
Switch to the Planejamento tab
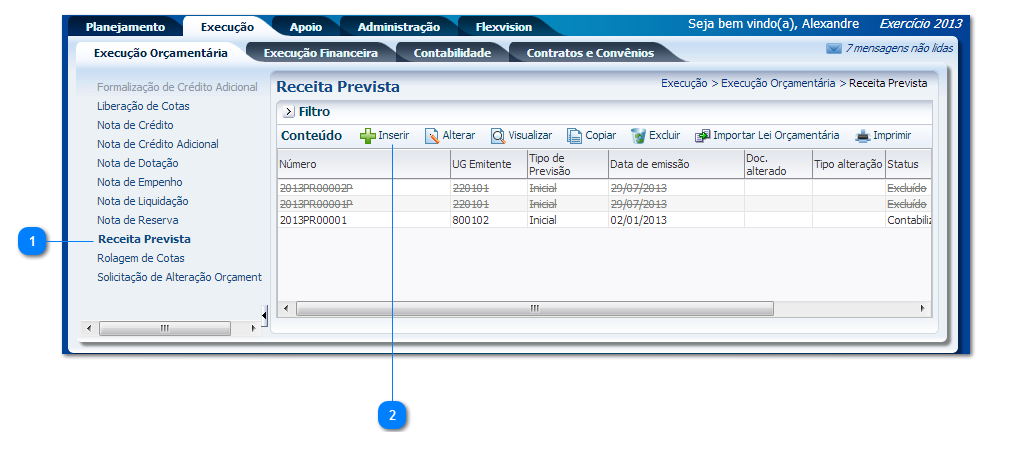coord(125,27)
